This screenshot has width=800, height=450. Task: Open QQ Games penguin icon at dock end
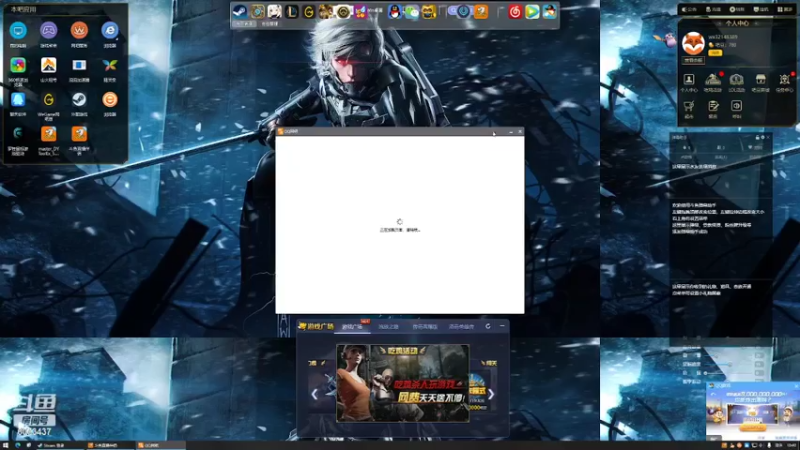(x=549, y=11)
